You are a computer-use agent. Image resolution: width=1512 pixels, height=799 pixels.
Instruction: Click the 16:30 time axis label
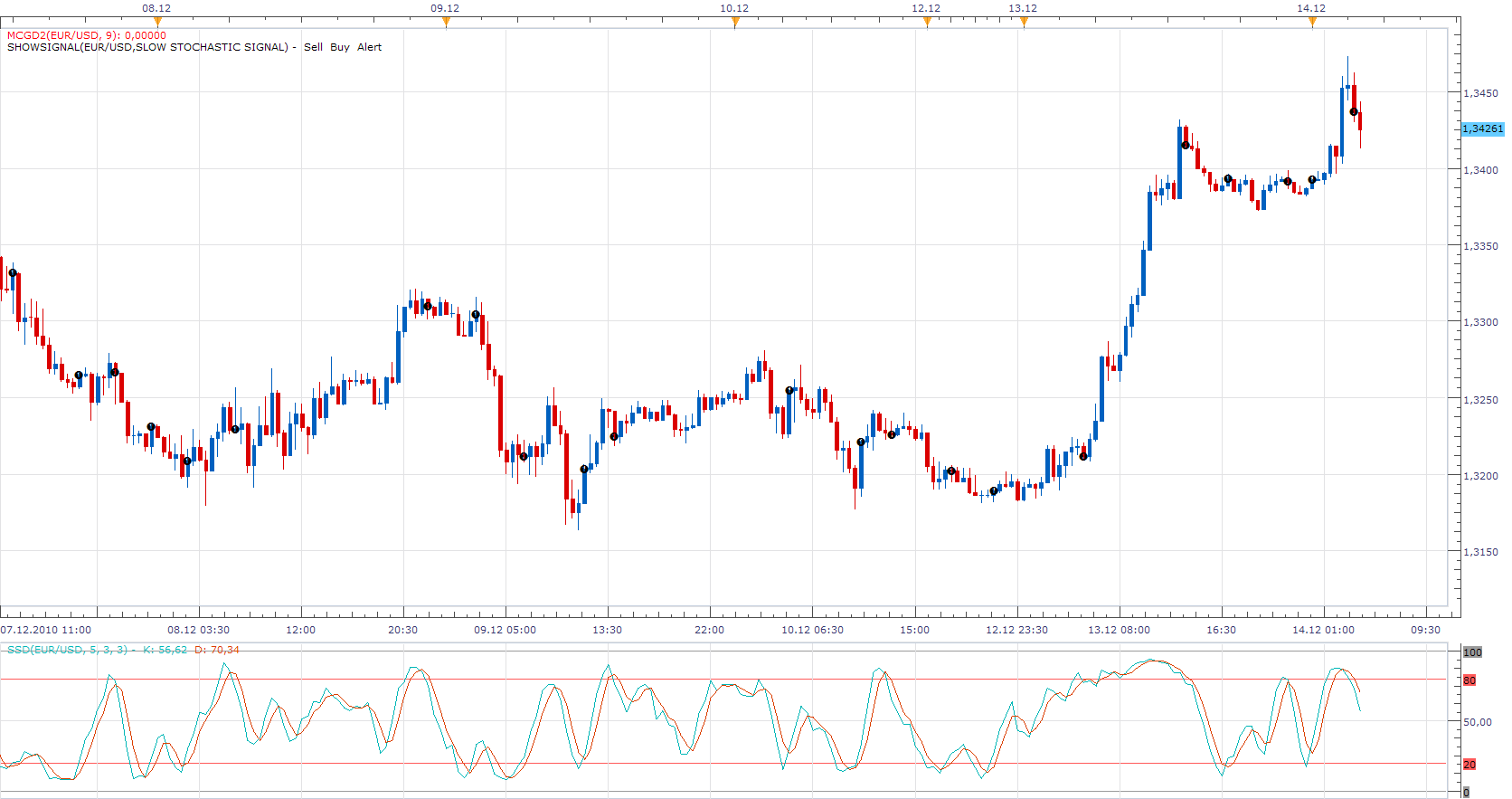pos(1221,630)
